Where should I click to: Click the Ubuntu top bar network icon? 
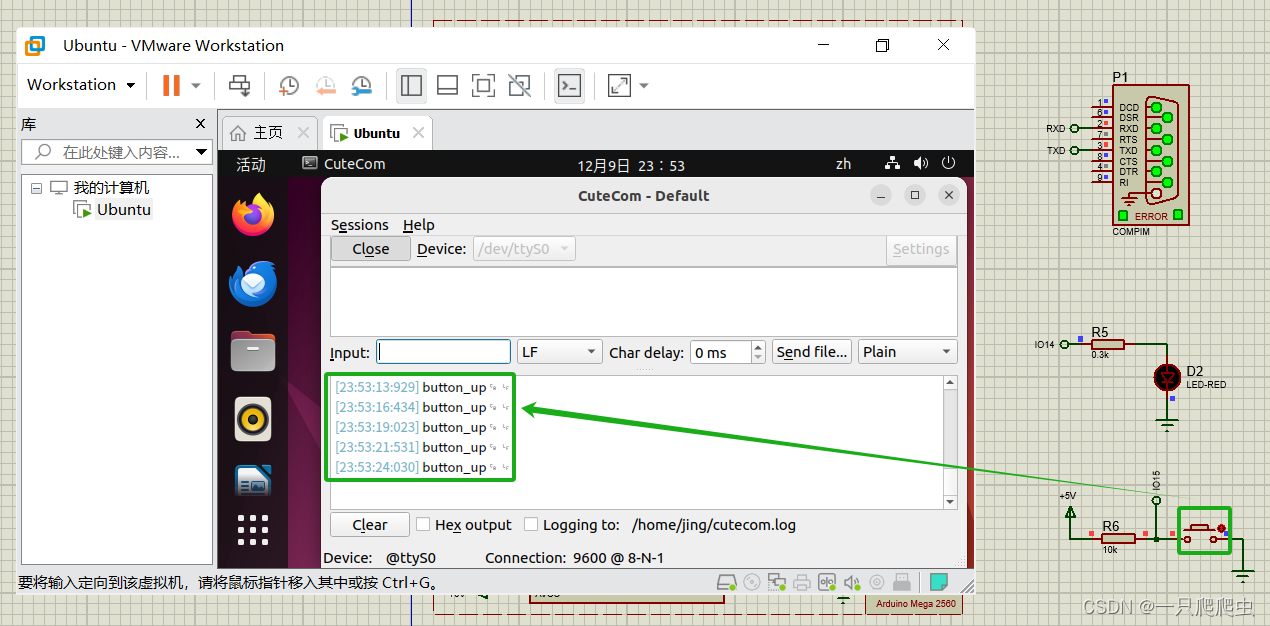coord(894,164)
